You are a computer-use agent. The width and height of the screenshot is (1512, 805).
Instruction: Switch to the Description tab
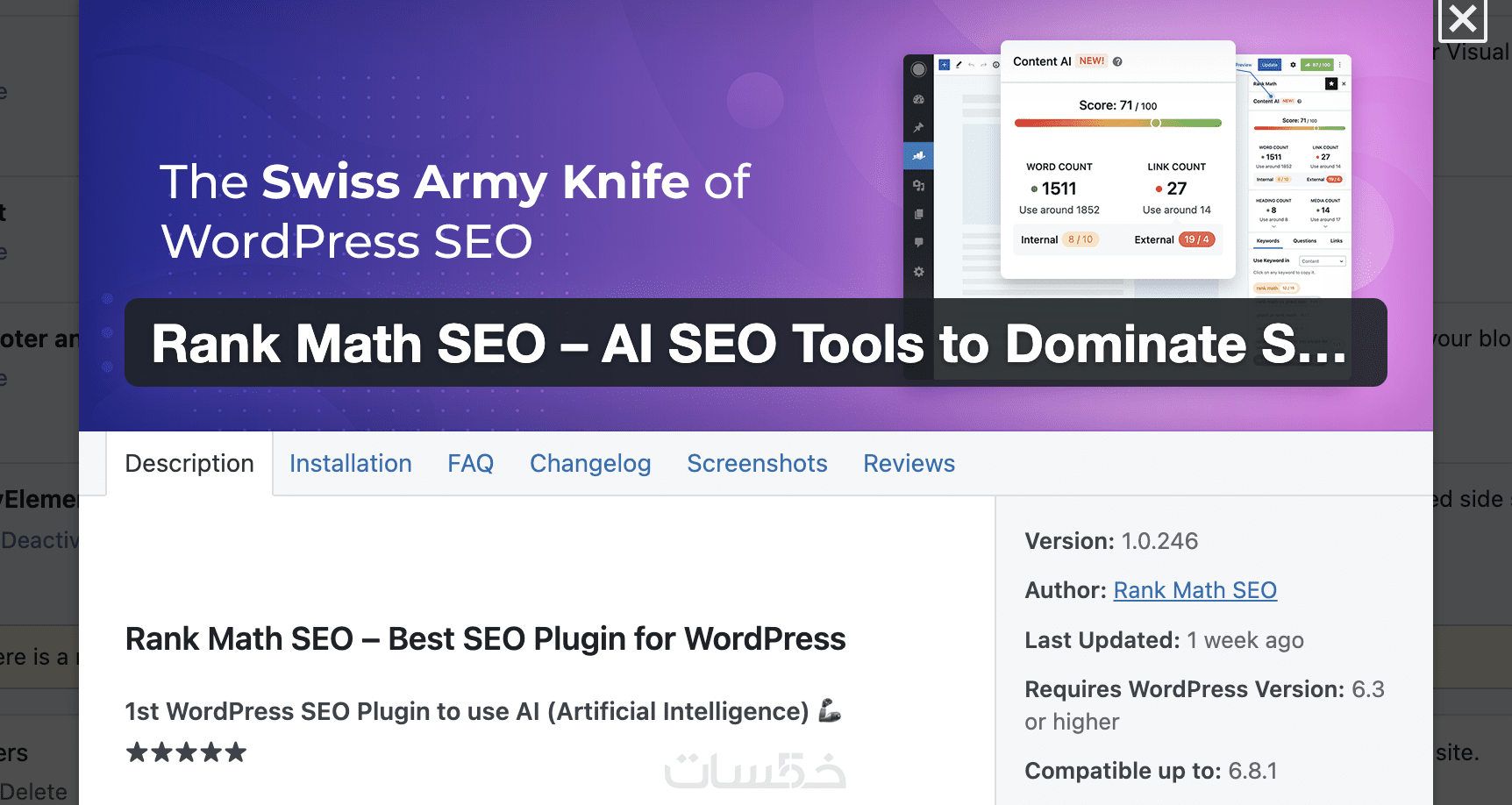(x=189, y=463)
